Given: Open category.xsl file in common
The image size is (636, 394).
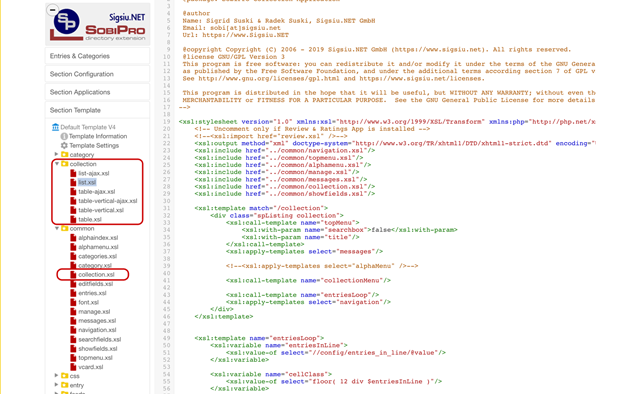Looking at the screenshot, I should pyautogui.click(x=95, y=265).
